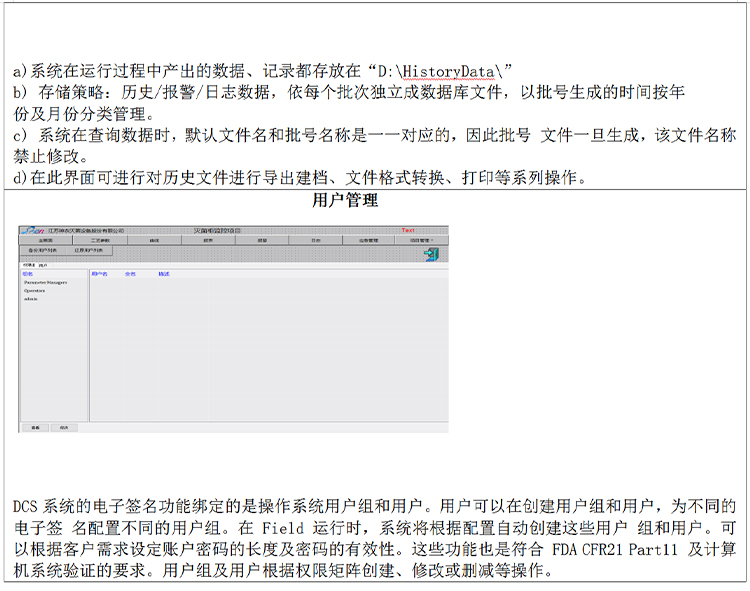Viewport: 750px width, 591px height.
Task: Select the Operators group in list
Action: click(36, 291)
